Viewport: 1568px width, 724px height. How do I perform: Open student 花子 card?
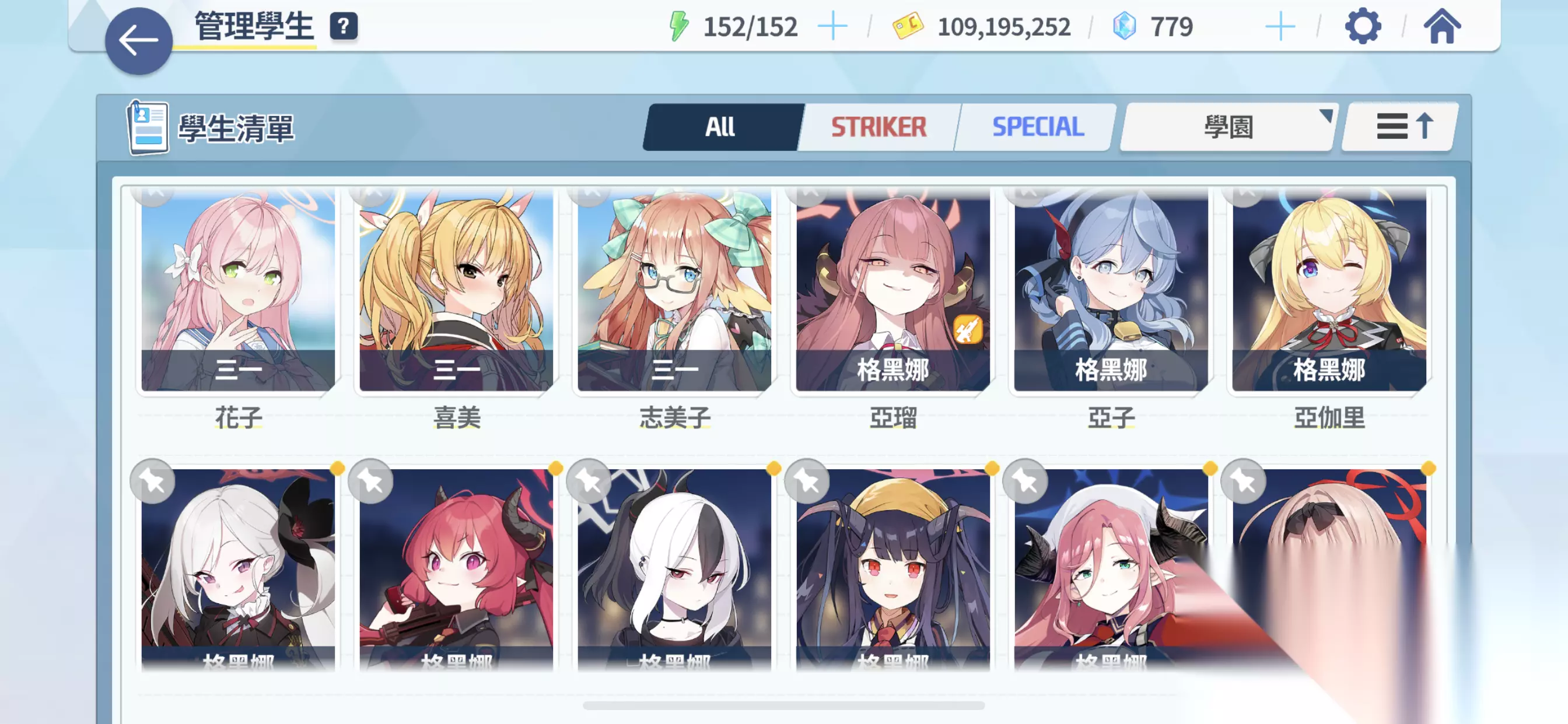238,290
